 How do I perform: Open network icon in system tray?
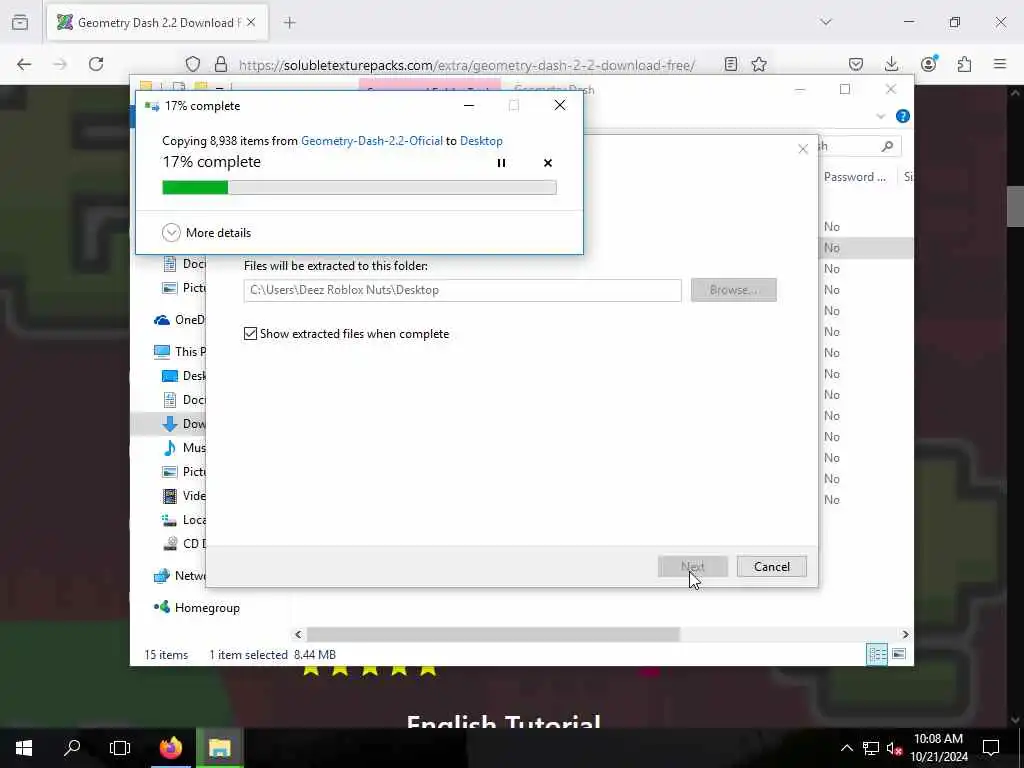(x=871, y=748)
